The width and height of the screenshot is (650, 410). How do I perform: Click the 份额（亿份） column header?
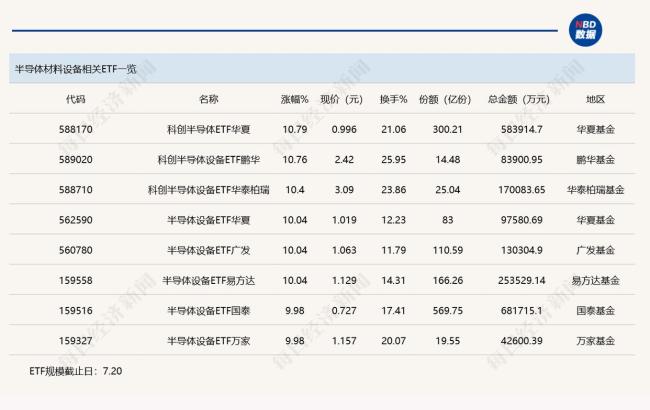tap(445, 99)
